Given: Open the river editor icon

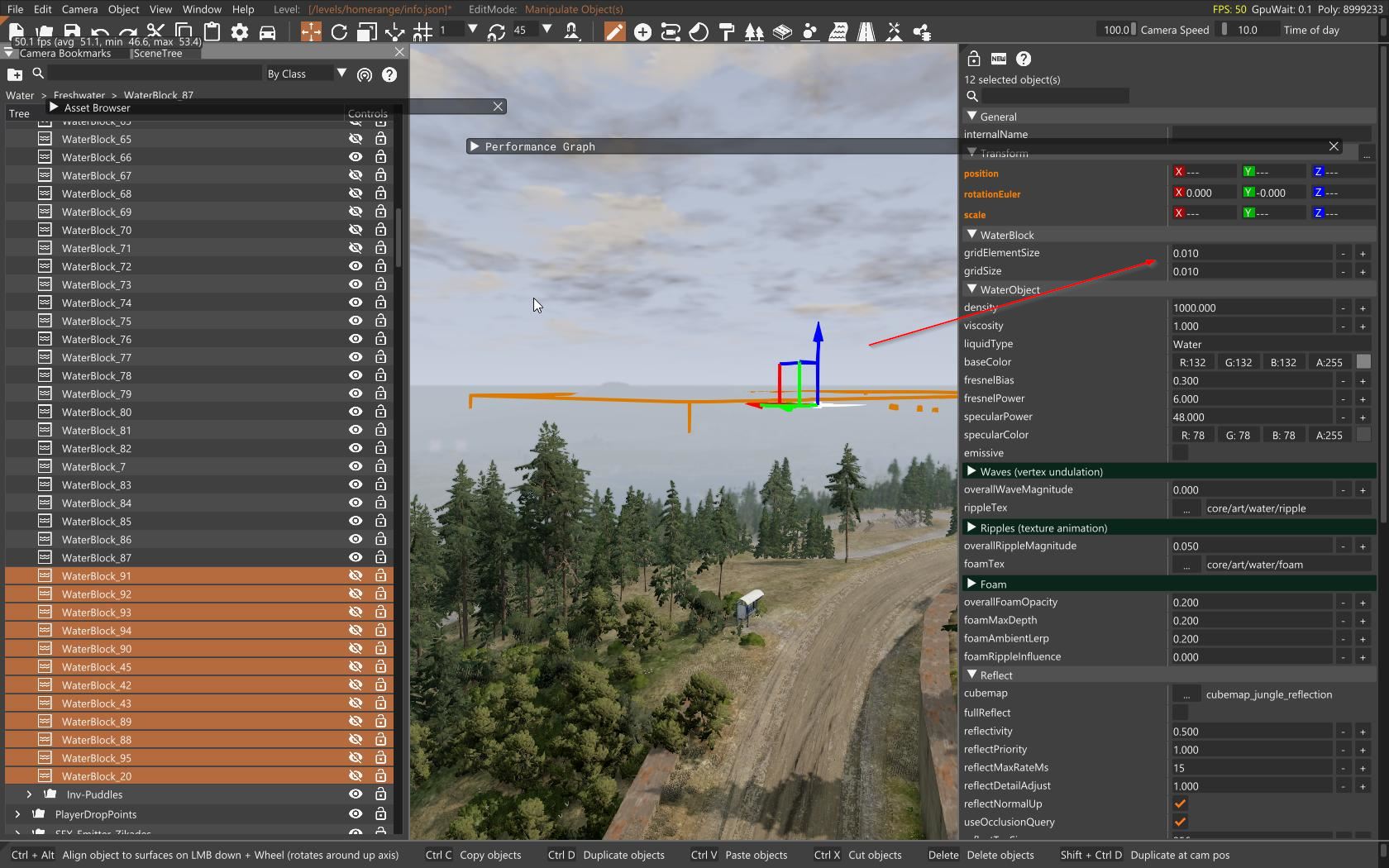Looking at the screenshot, I should tap(838, 31).
